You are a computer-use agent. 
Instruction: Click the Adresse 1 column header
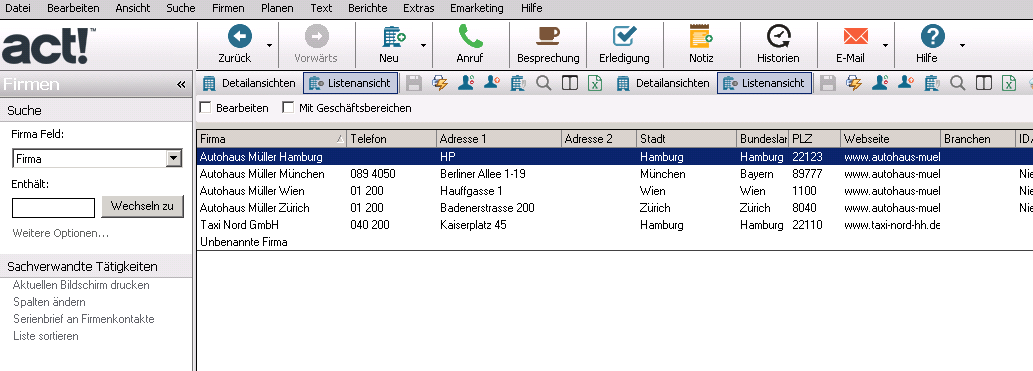[x=499, y=139]
